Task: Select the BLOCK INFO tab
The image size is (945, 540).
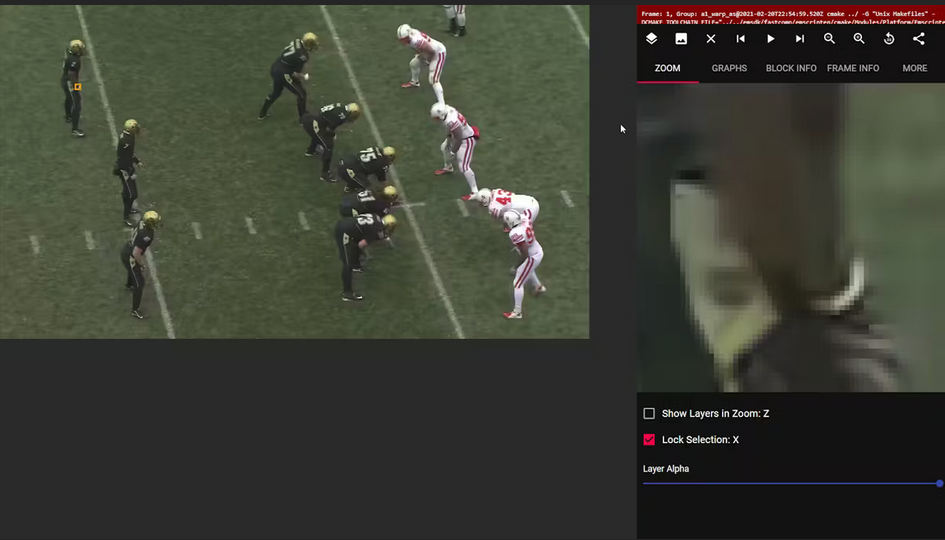Action: click(791, 68)
